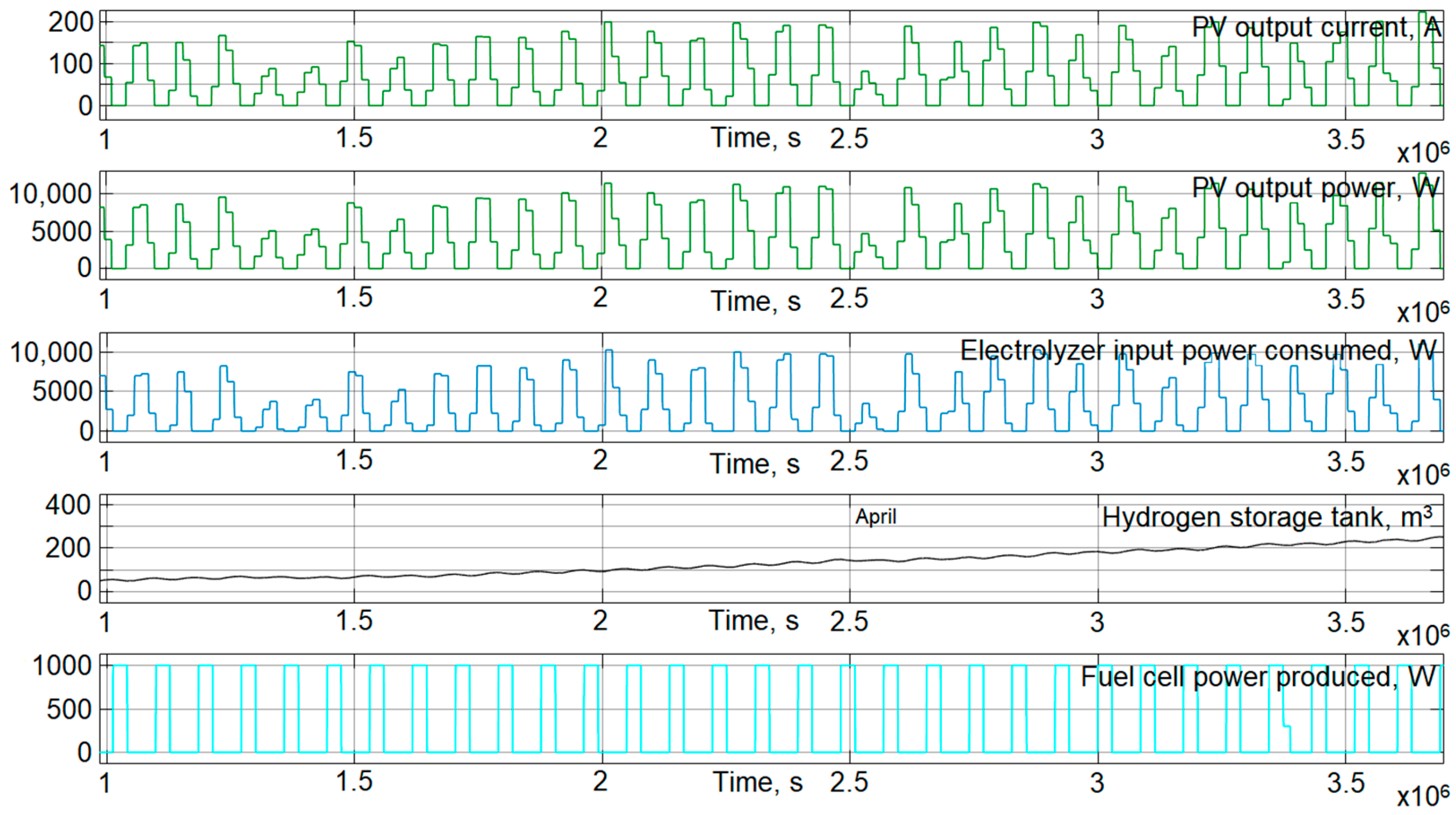Click the 'April' annotation in hydrogen plot
The width and height of the screenshot is (1456, 815).
coord(876,517)
